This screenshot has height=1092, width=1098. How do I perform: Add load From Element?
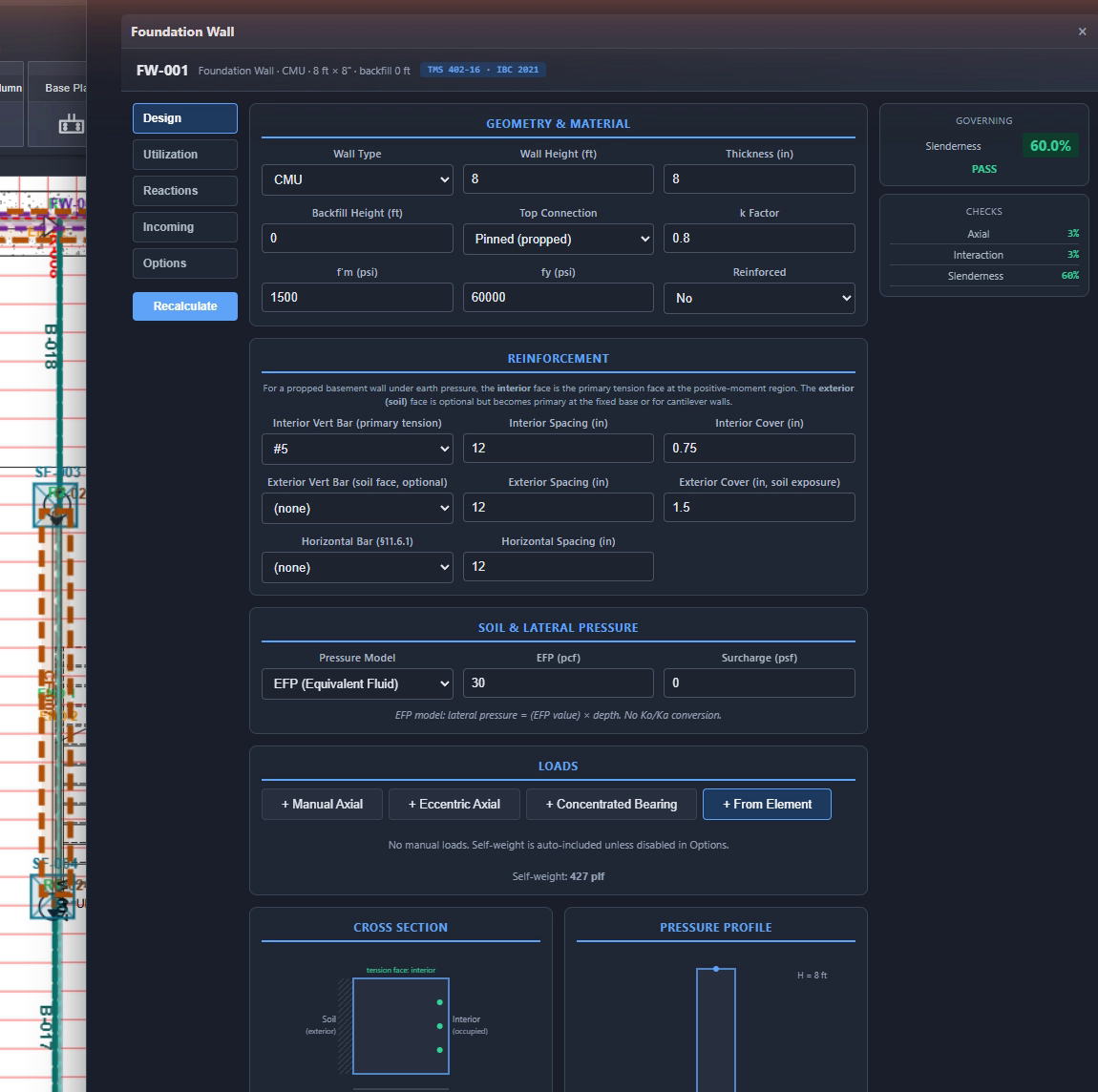click(x=767, y=805)
